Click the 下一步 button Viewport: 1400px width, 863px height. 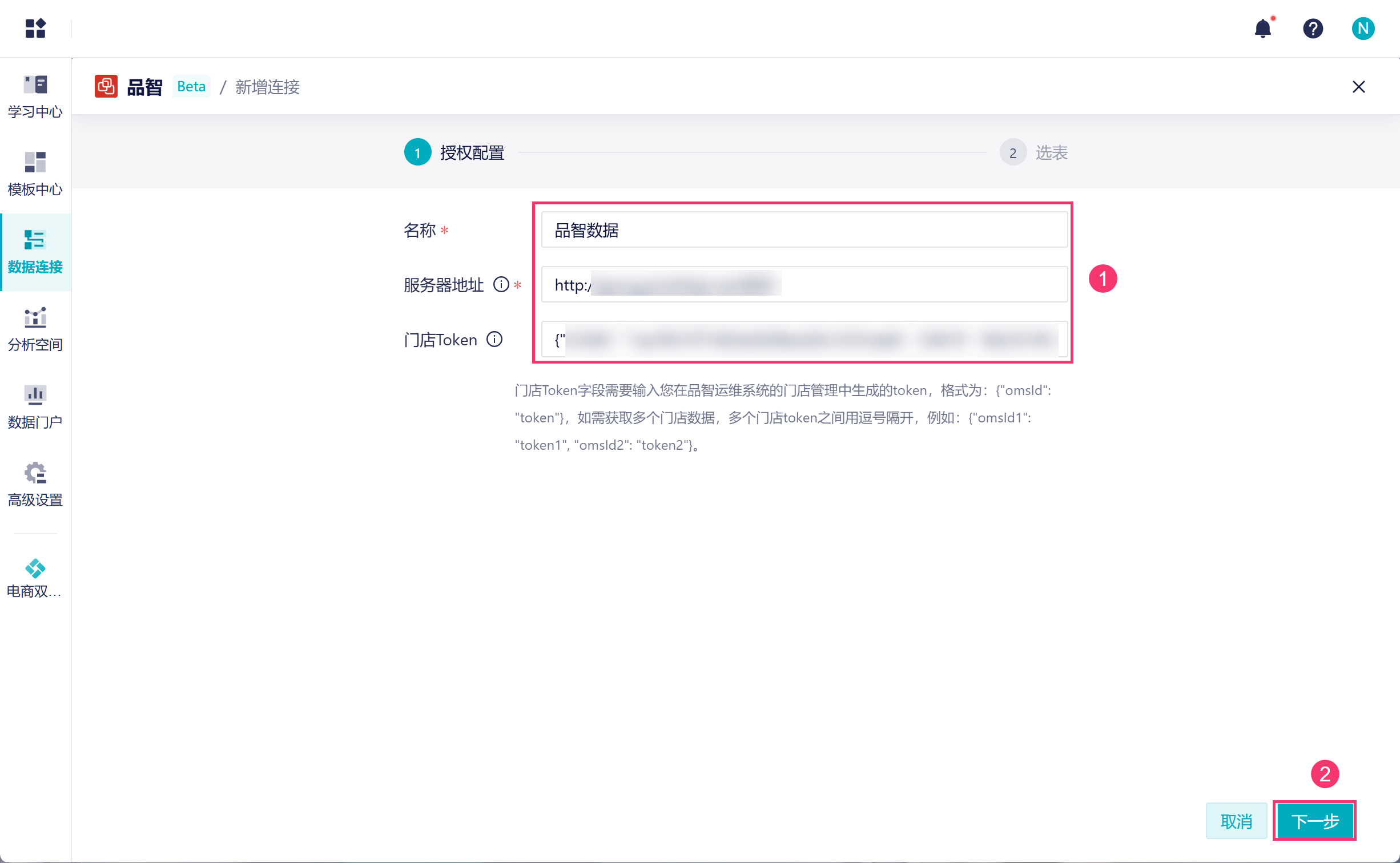coord(1315,821)
